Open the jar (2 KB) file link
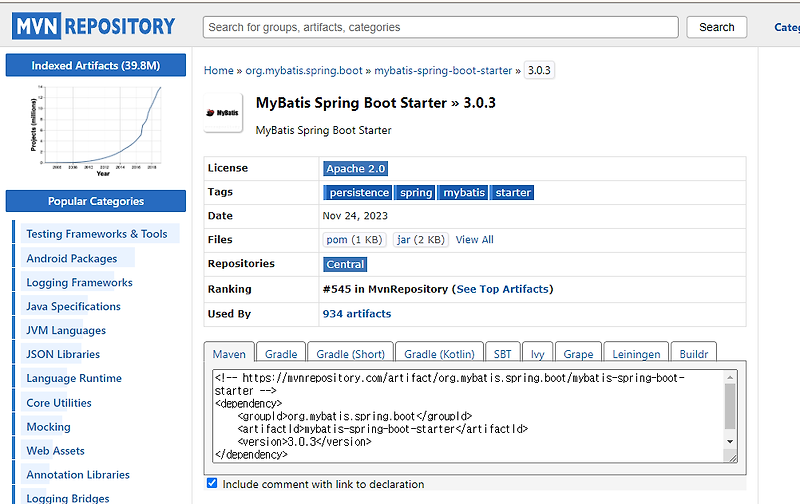The image size is (800, 504). click(x=421, y=240)
